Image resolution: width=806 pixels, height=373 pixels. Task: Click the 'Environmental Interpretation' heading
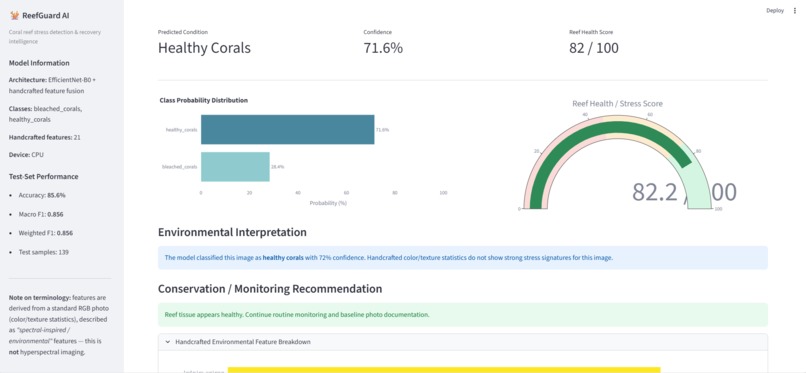(232, 232)
